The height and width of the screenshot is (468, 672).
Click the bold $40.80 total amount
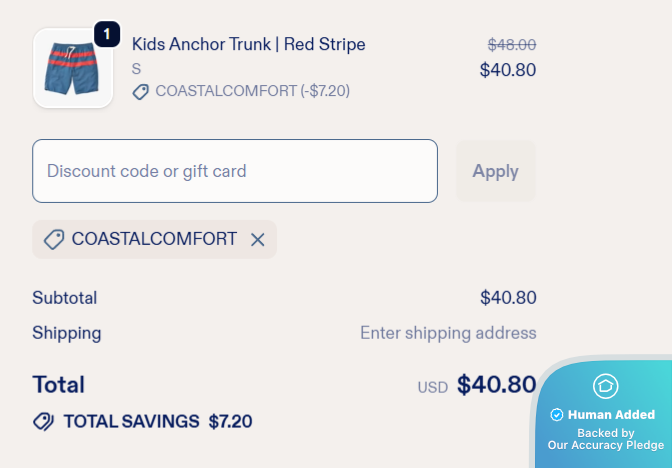click(x=496, y=385)
